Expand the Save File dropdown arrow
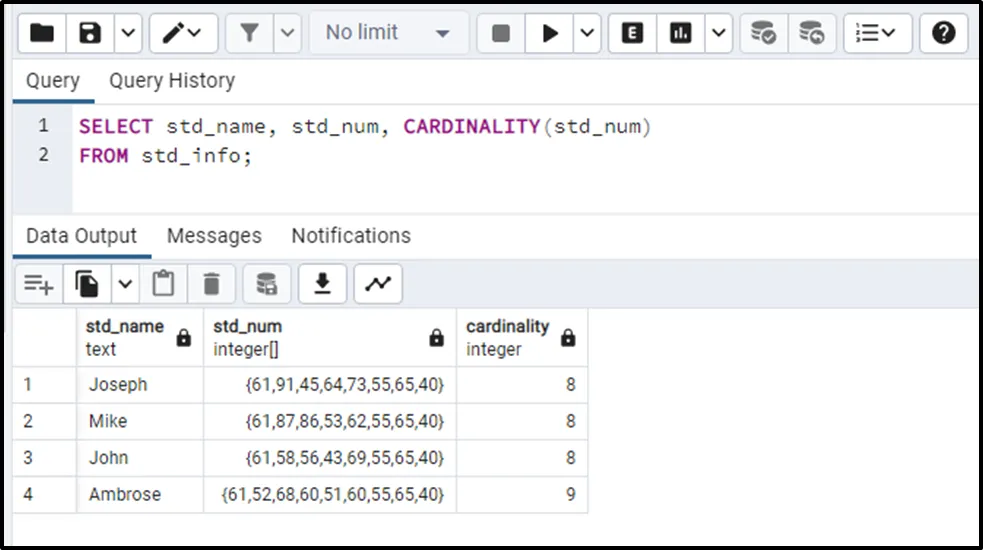Screen dimensions: 983x550 (127, 34)
